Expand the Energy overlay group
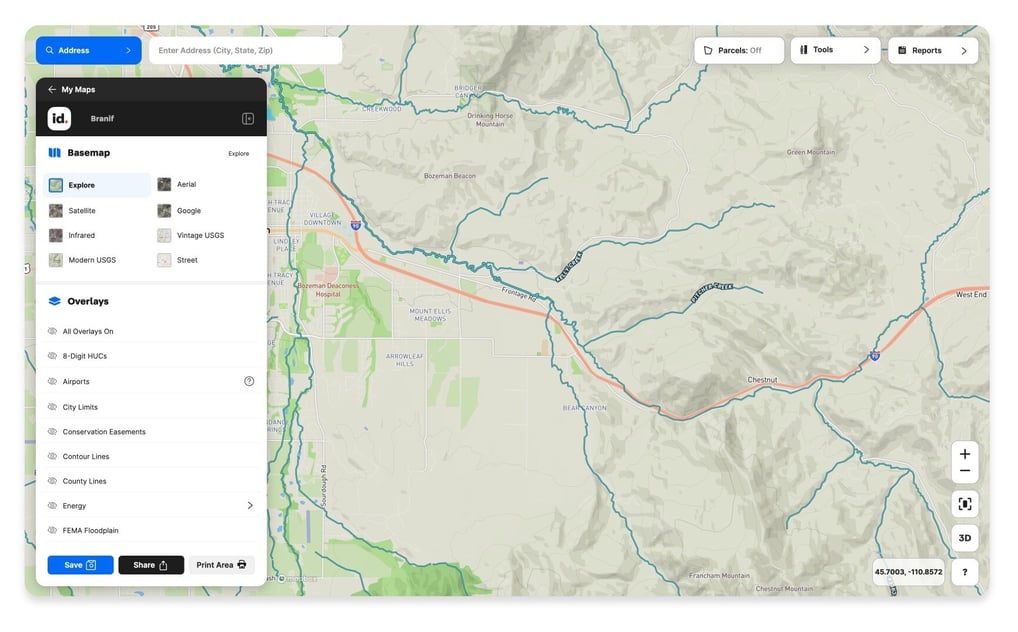The image size is (1018, 632). 250,506
